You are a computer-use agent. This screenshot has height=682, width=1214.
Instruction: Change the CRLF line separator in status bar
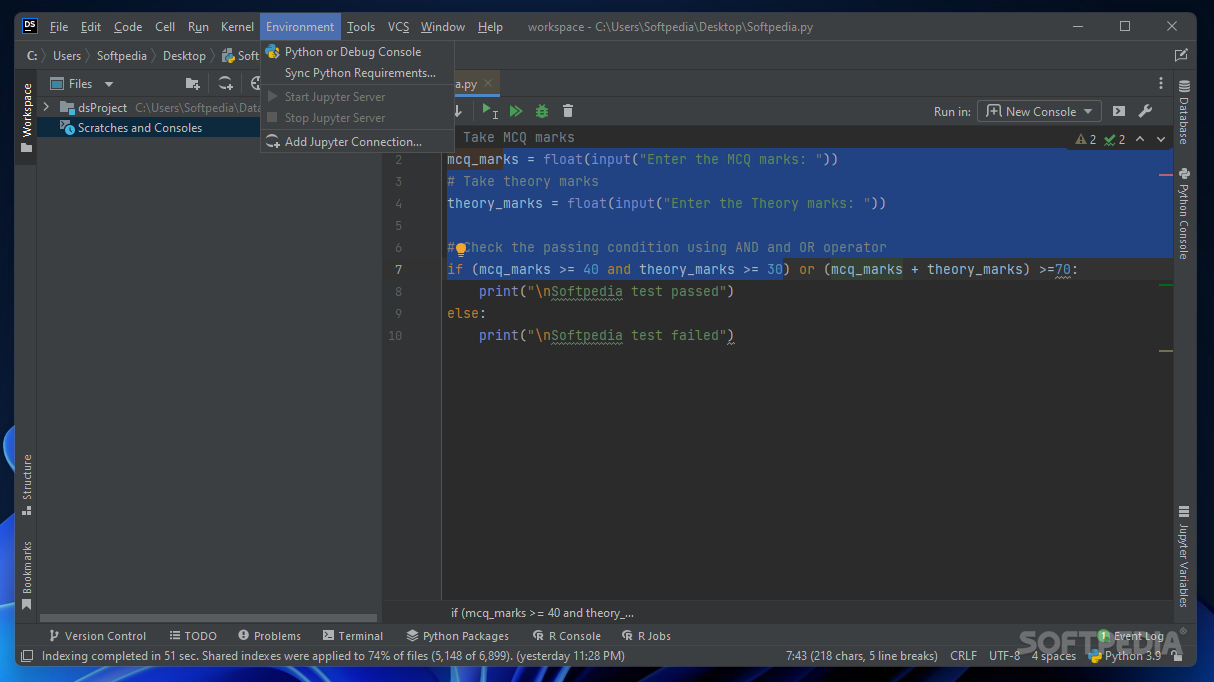[963, 656]
